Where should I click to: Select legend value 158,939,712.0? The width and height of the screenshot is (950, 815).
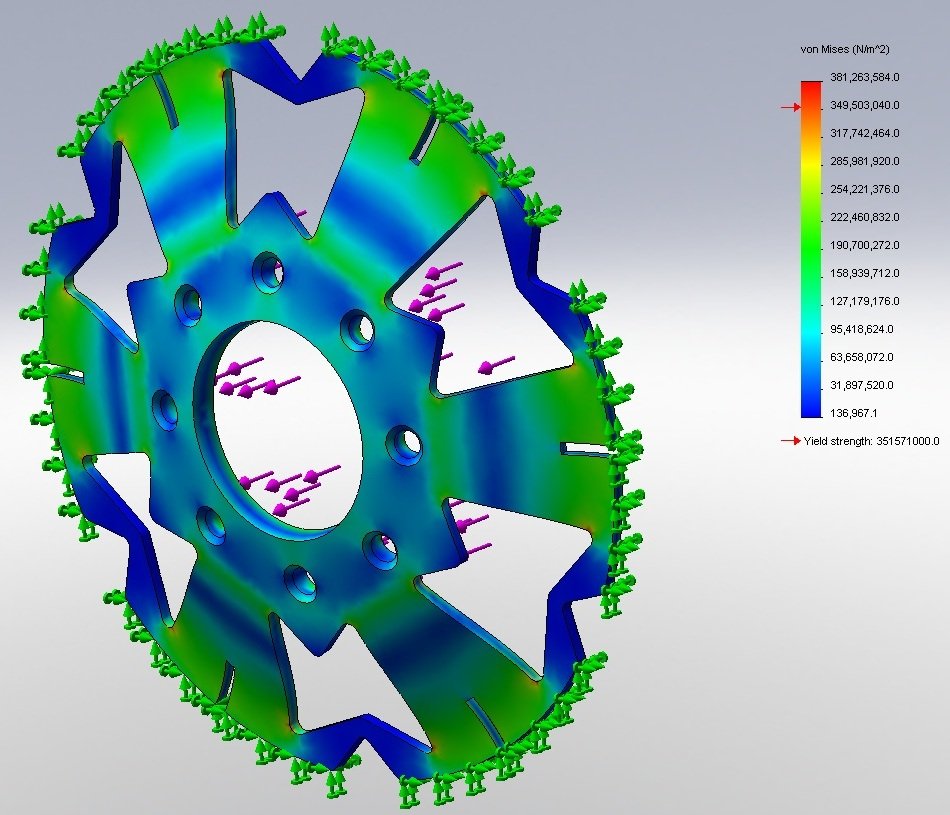[x=865, y=273]
